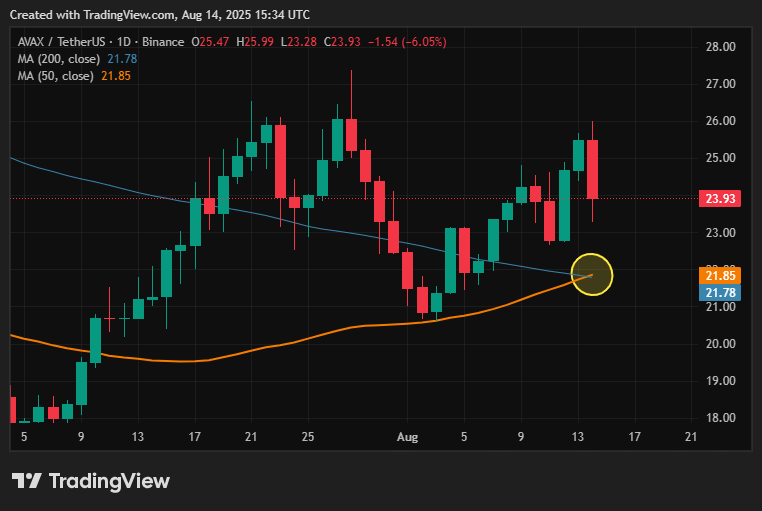Click the latest red candle on Aug 14
Viewport: 762px width, 511px height.
click(x=592, y=169)
